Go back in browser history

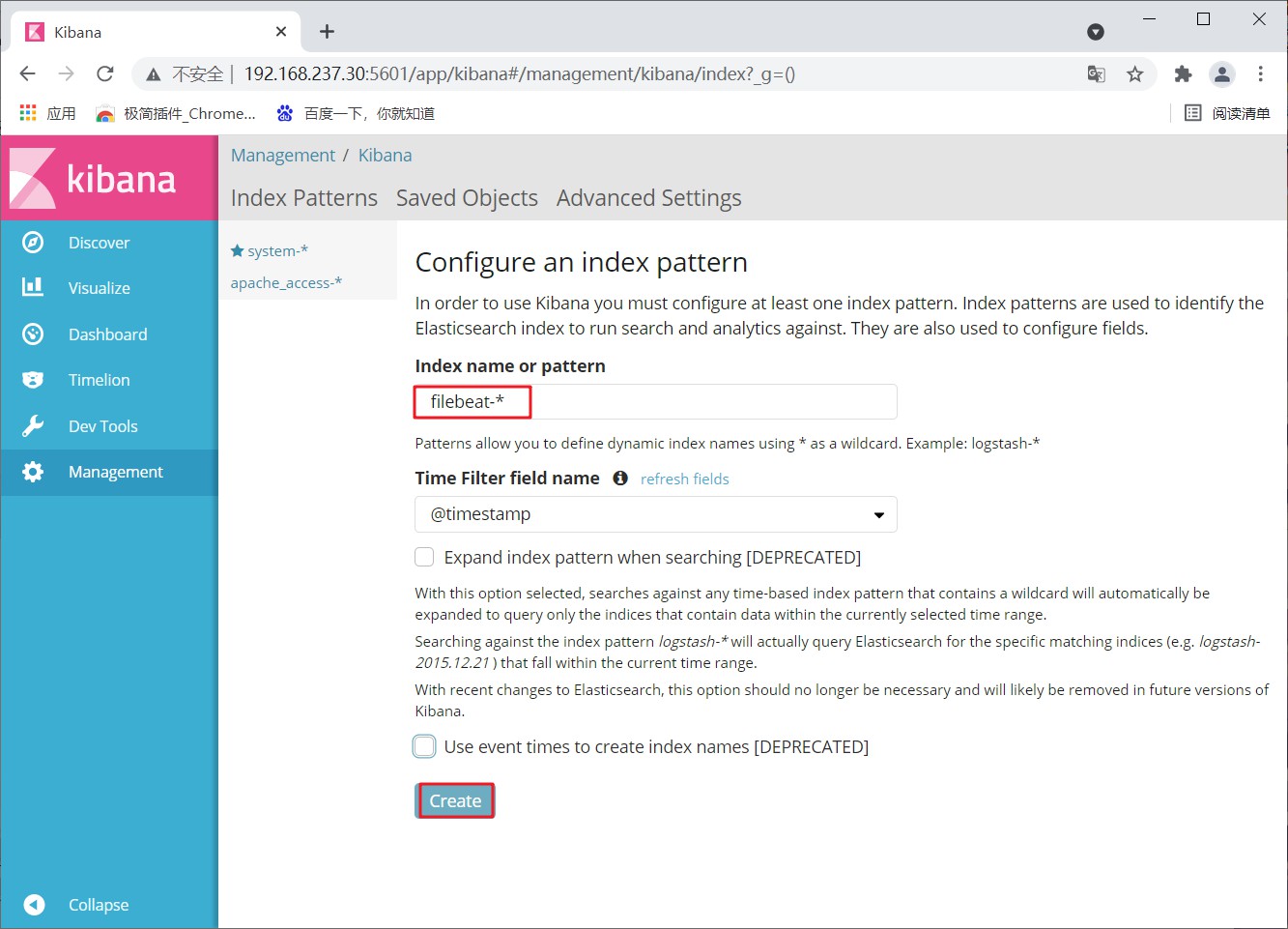[27, 73]
